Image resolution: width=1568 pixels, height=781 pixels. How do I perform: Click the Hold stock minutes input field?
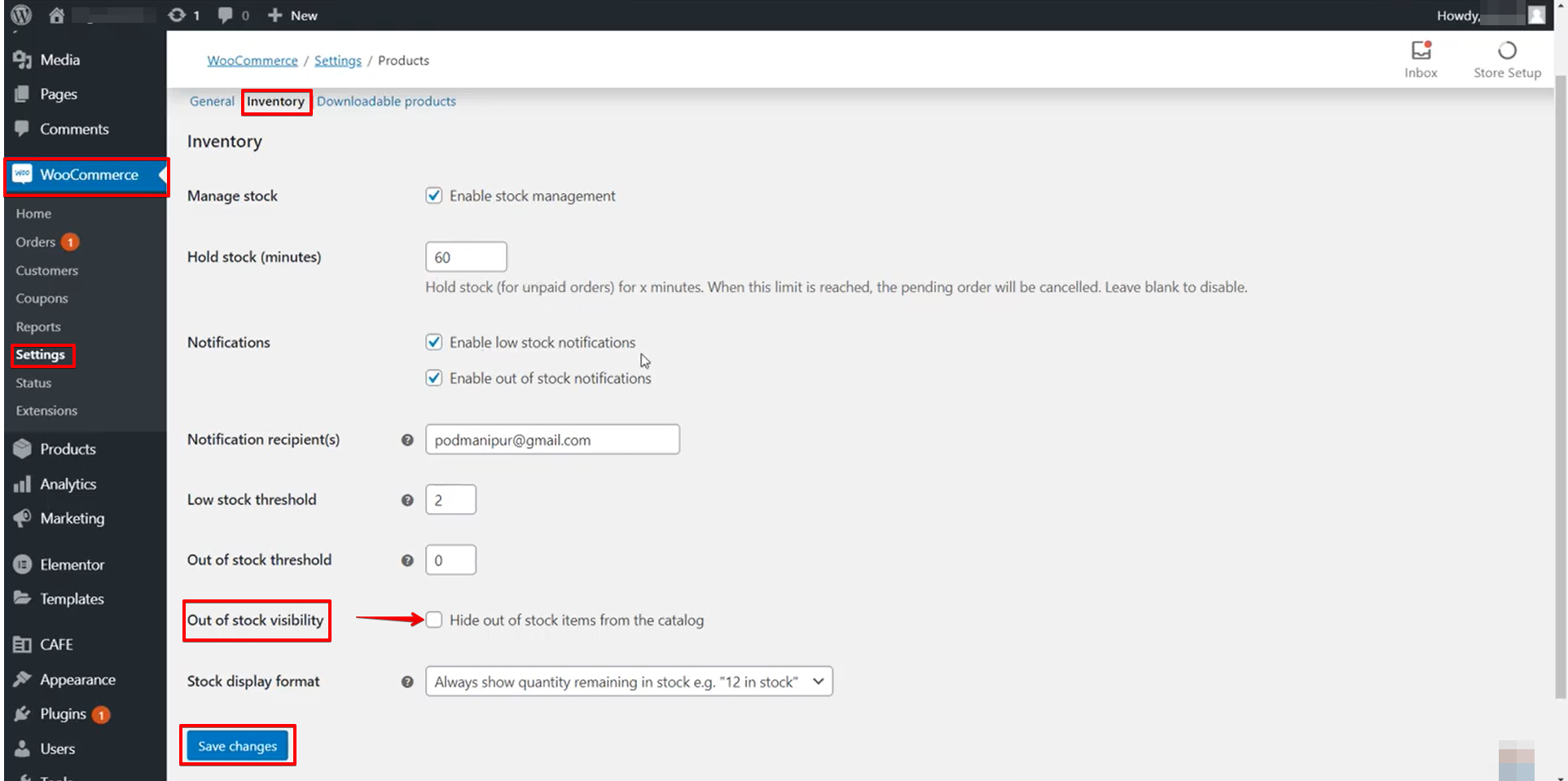click(466, 257)
